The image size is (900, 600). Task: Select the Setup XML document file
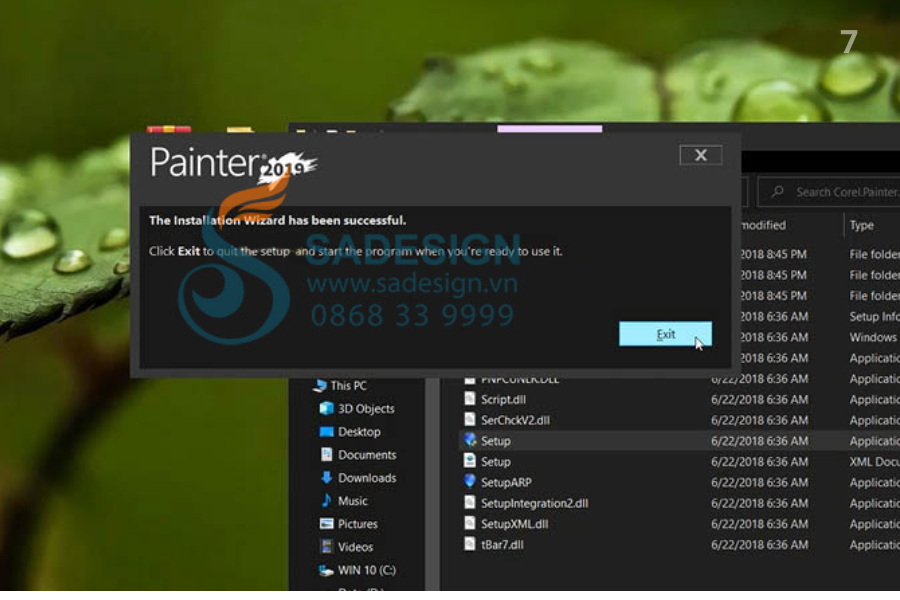click(x=495, y=462)
